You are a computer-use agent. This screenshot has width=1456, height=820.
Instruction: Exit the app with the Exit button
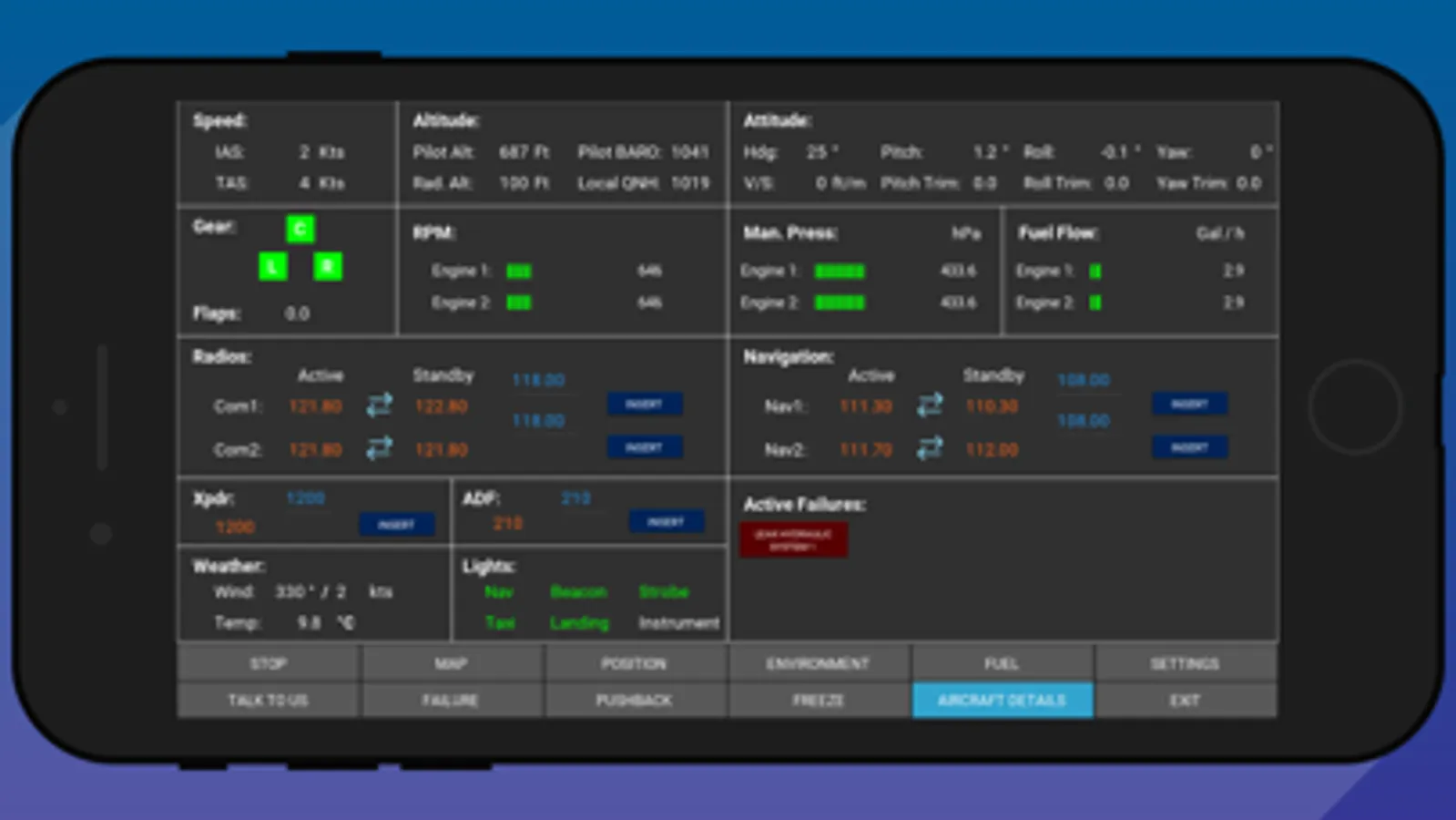click(x=1185, y=701)
